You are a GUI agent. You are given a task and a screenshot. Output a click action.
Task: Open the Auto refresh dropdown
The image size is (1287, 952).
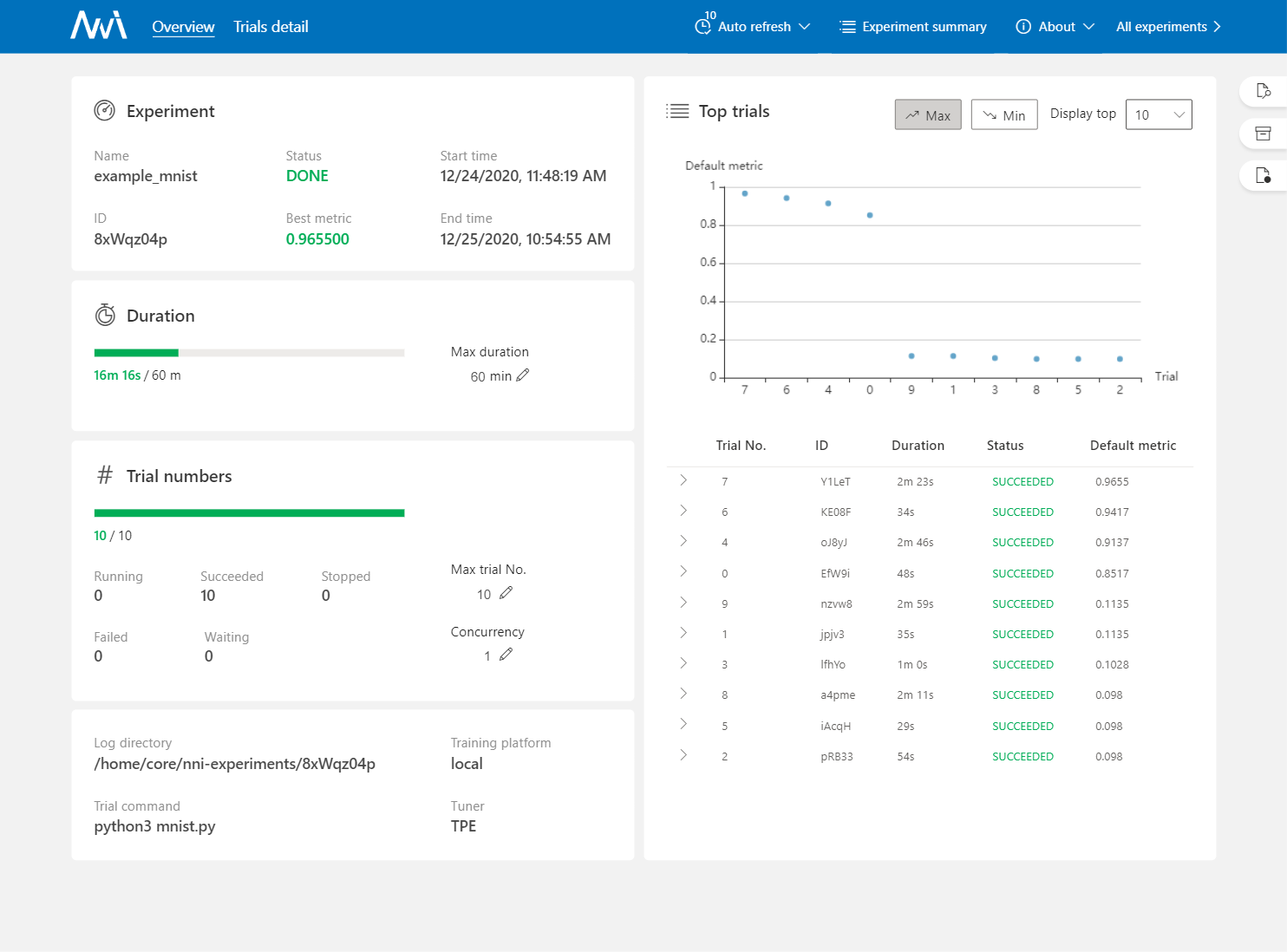click(x=753, y=27)
